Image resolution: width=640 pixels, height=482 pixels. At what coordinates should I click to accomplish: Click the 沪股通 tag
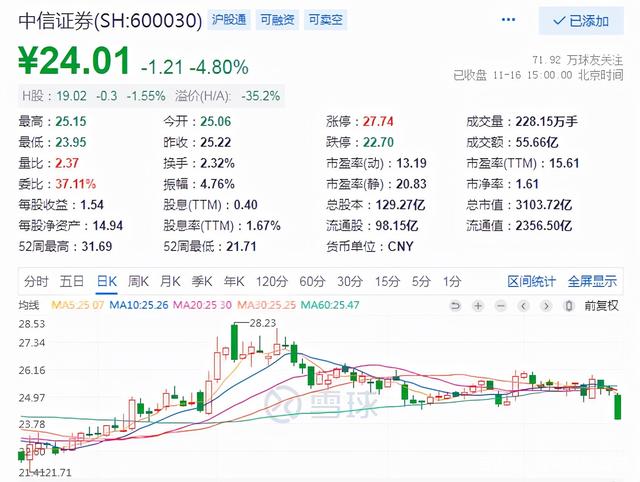(229, 20)
